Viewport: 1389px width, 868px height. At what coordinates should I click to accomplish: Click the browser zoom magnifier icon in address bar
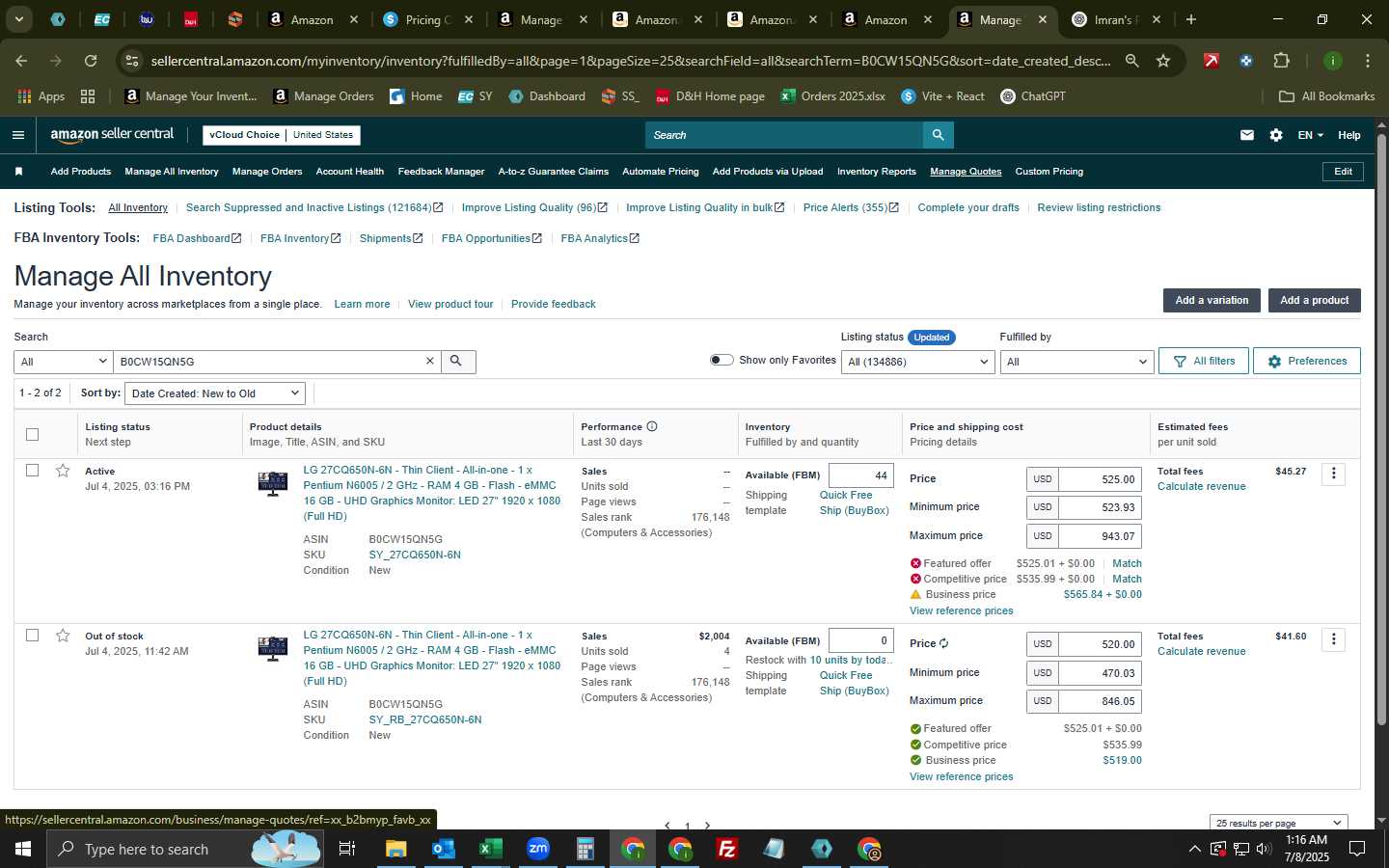(x=1131, y=61)
